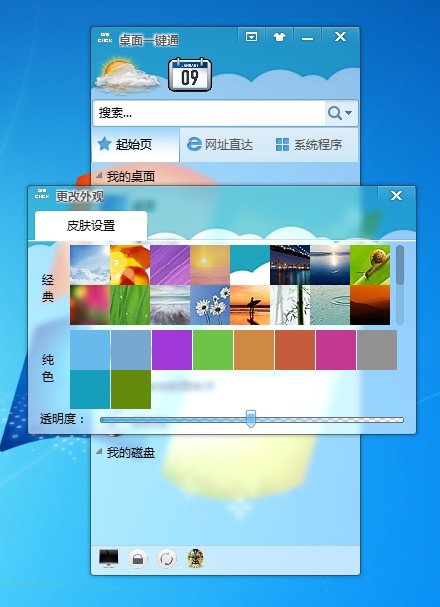Screen dimensions: 440x607
Task: Switch to the 系统程序 tab
Action: pos(309,145)
